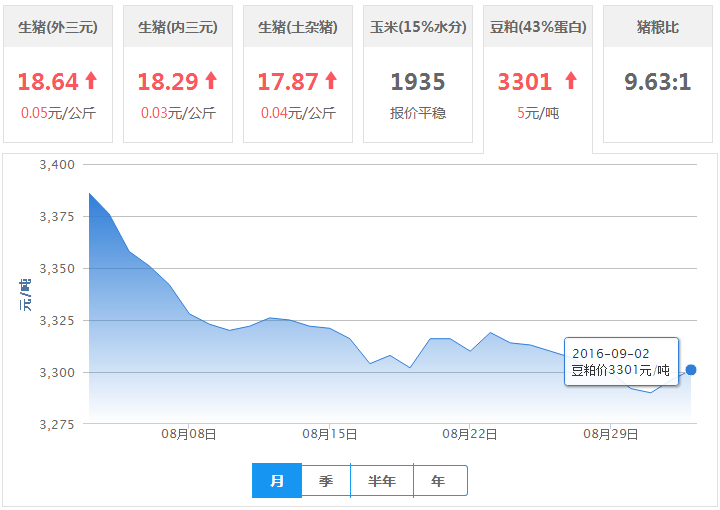Click the 3,325 y-axis label
Viewport: 720px width, 510px height.
click(x=57, y=320)
